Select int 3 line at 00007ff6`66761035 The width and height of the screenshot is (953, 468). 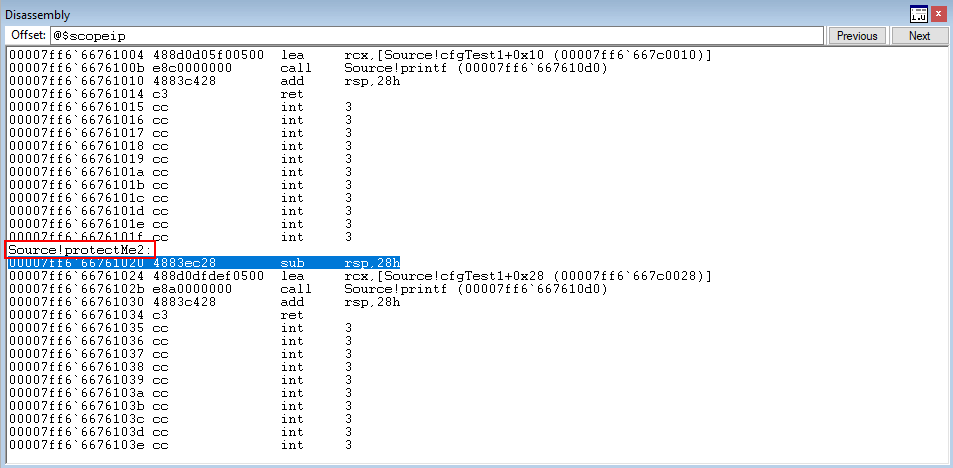(181, 328)
